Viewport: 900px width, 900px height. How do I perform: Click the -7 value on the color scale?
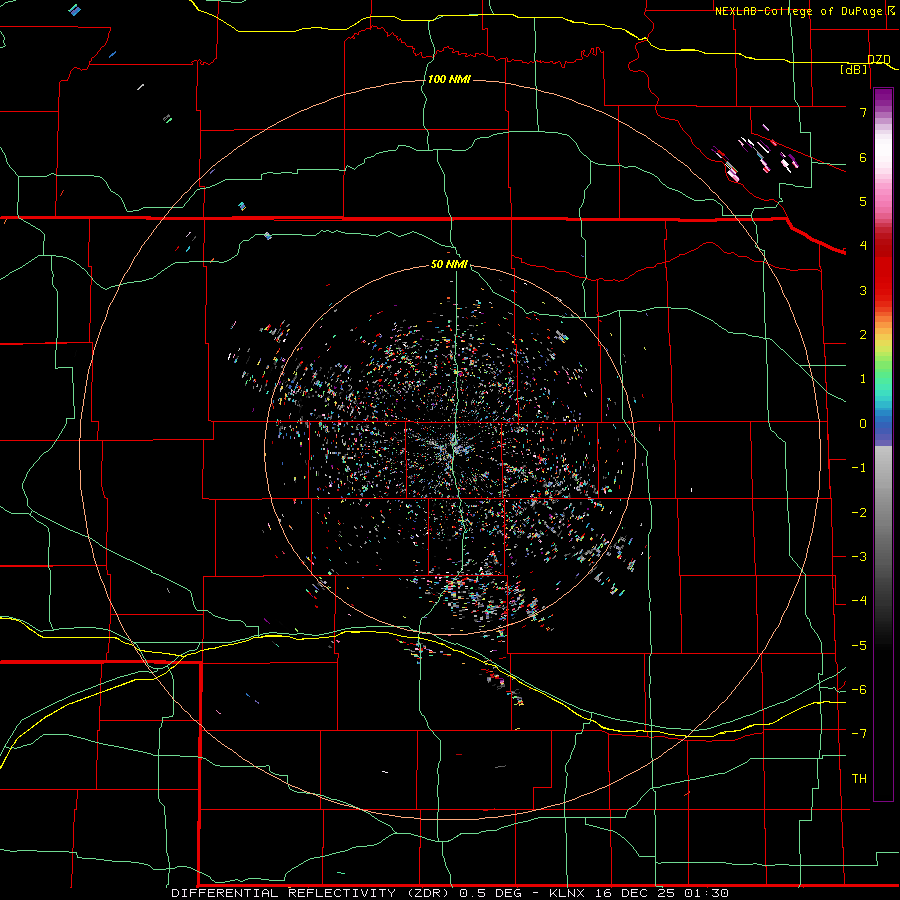pos(859,734)
